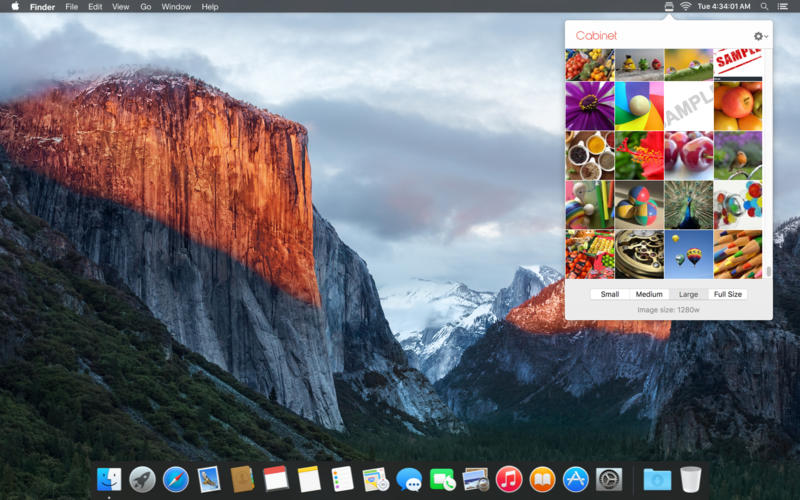800x500 pixels.
Task: Open iTunes from the dock
Action: (x=509, y=480)
